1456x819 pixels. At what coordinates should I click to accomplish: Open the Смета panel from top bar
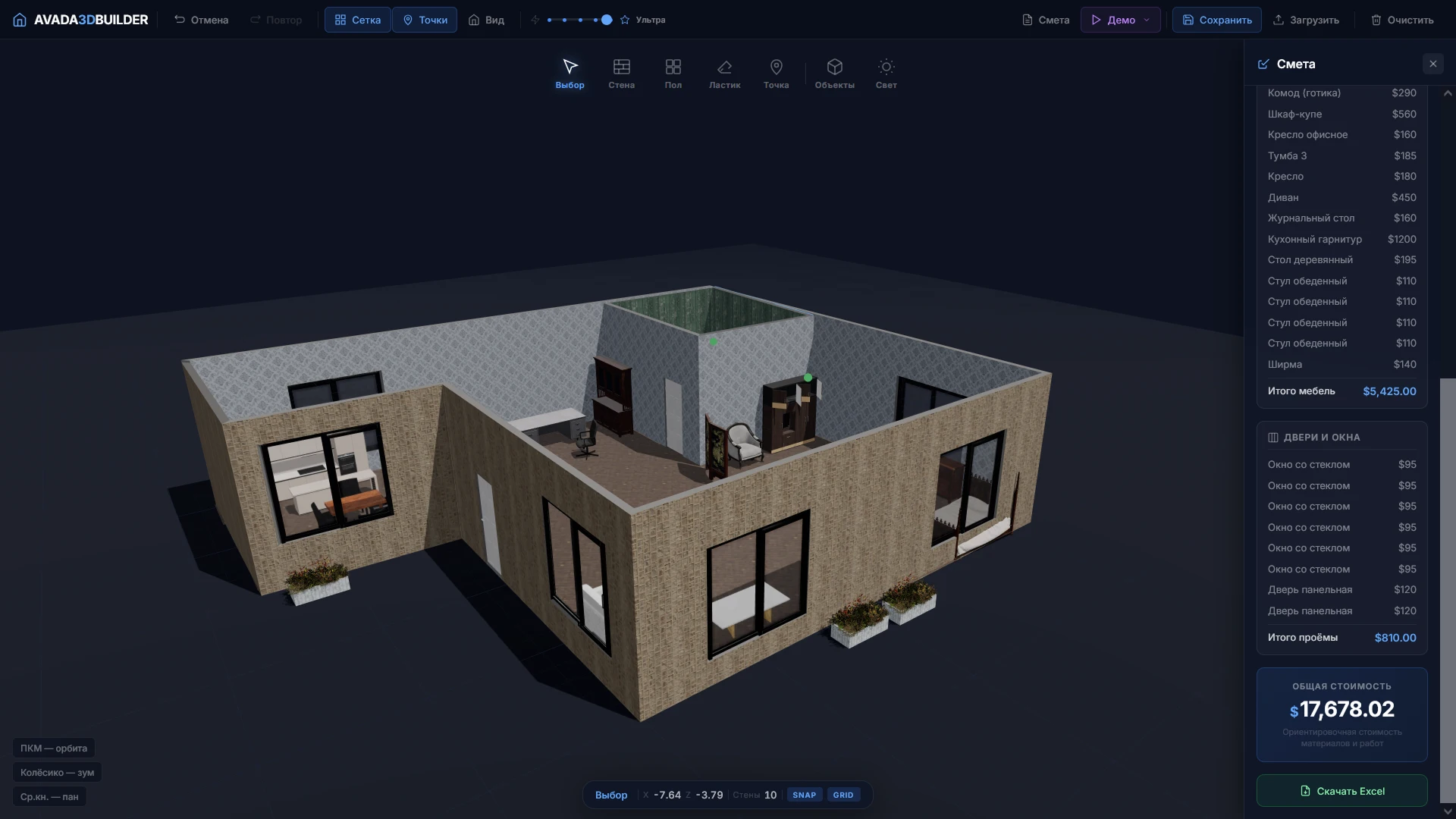coord(1045,20)
